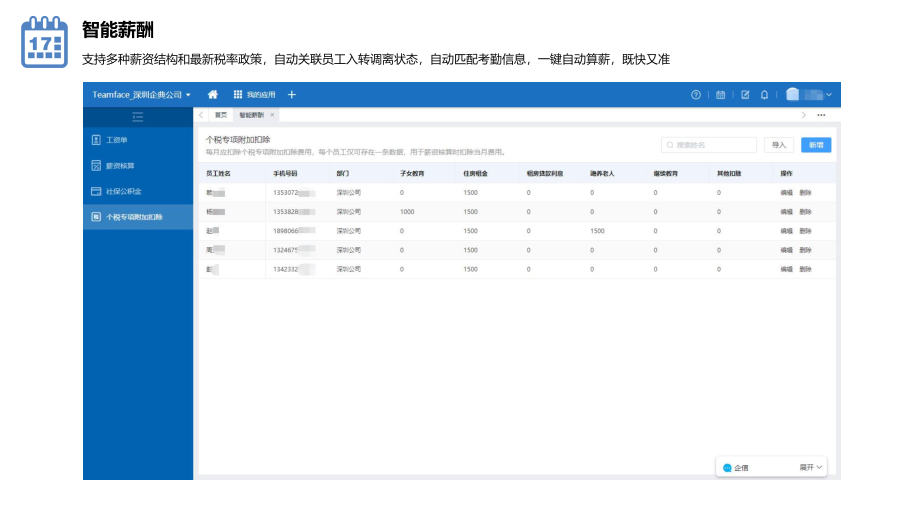The width and height of the screenshot is (899, 505).
Task: Edit the row with phone 1342332
Action: point(787,269)
